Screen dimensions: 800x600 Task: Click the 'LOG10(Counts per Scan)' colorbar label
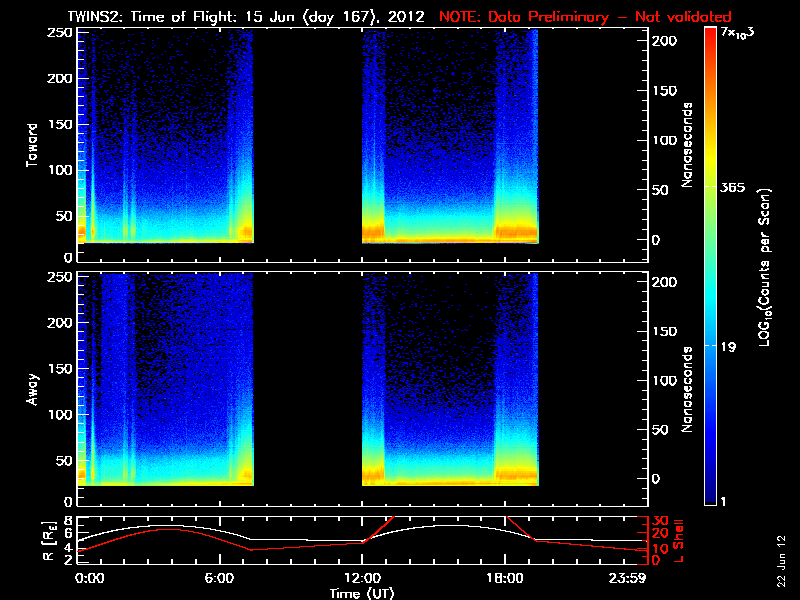[x=766, y=266]
